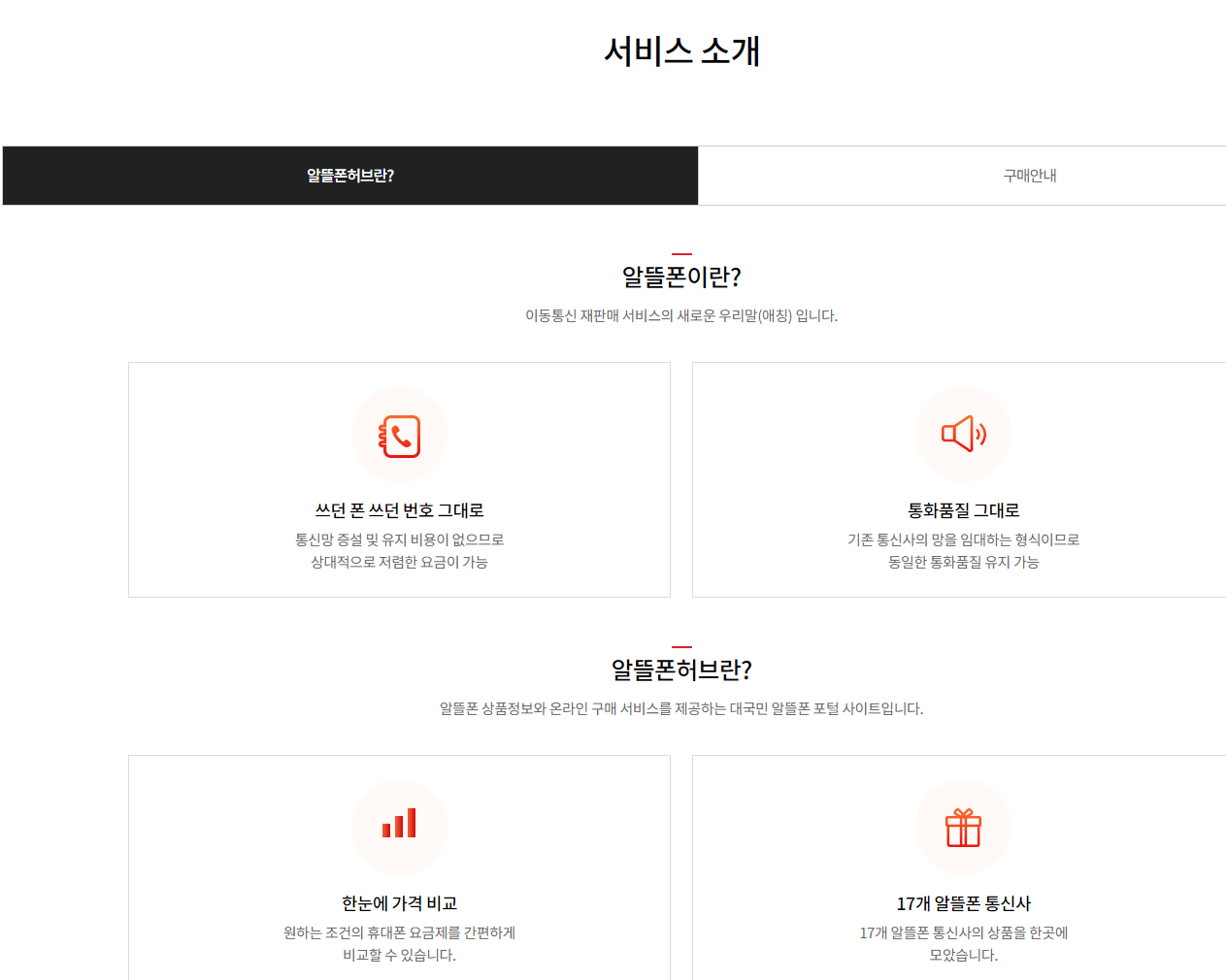Click the subtitle "이동통신 재판매 서비스의 새로운 우리말"

coord(683,315)
